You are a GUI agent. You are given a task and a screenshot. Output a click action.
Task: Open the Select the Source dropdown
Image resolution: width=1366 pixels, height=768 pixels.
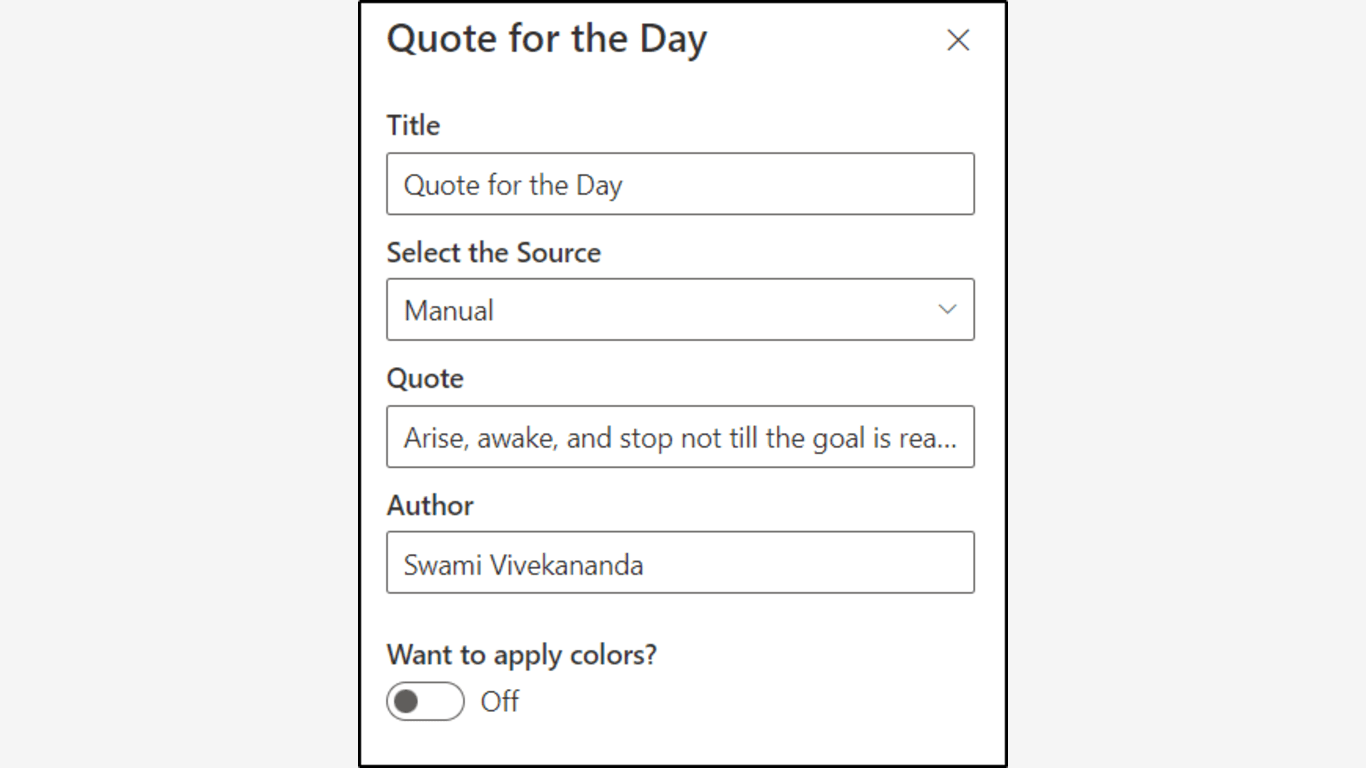click(x=680, y=310)
